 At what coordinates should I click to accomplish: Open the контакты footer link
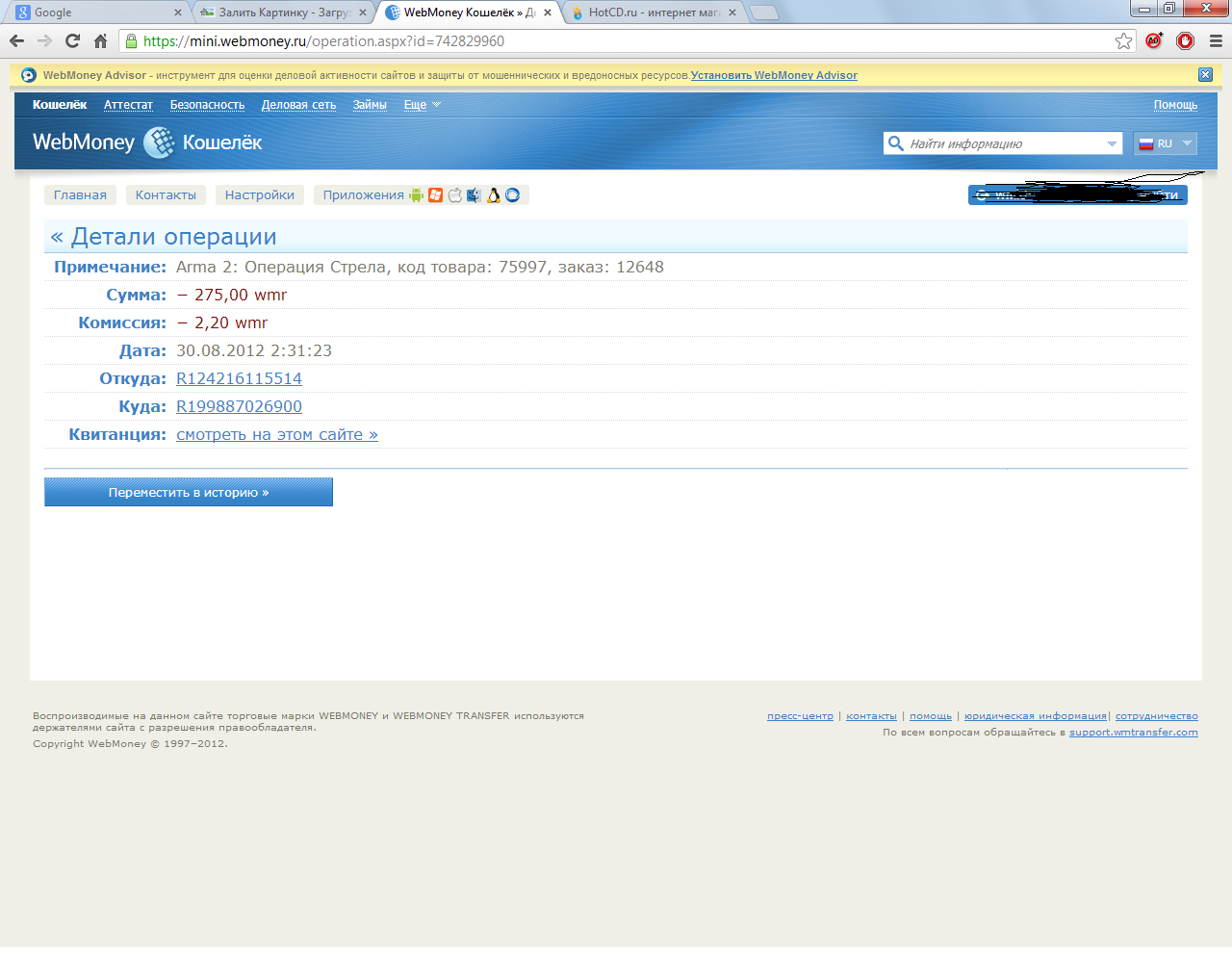coord(871,716)
